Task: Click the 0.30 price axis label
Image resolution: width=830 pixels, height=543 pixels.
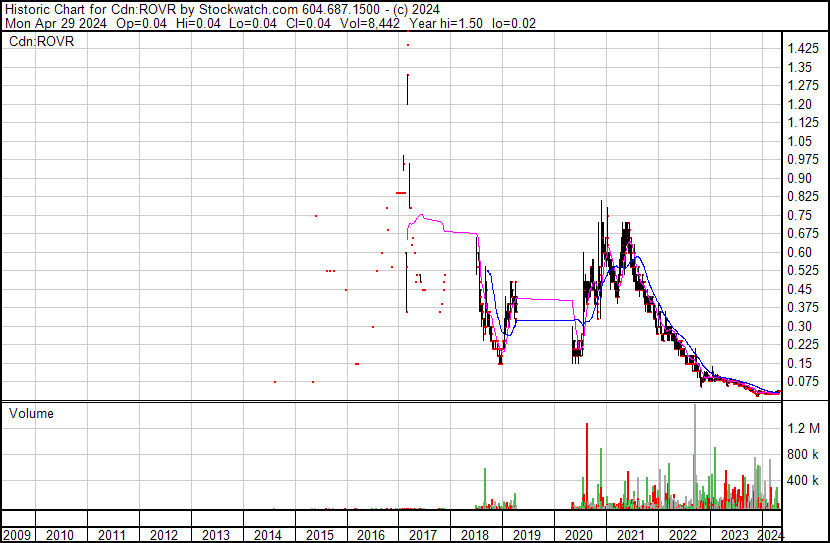Action: click(799, 327)
